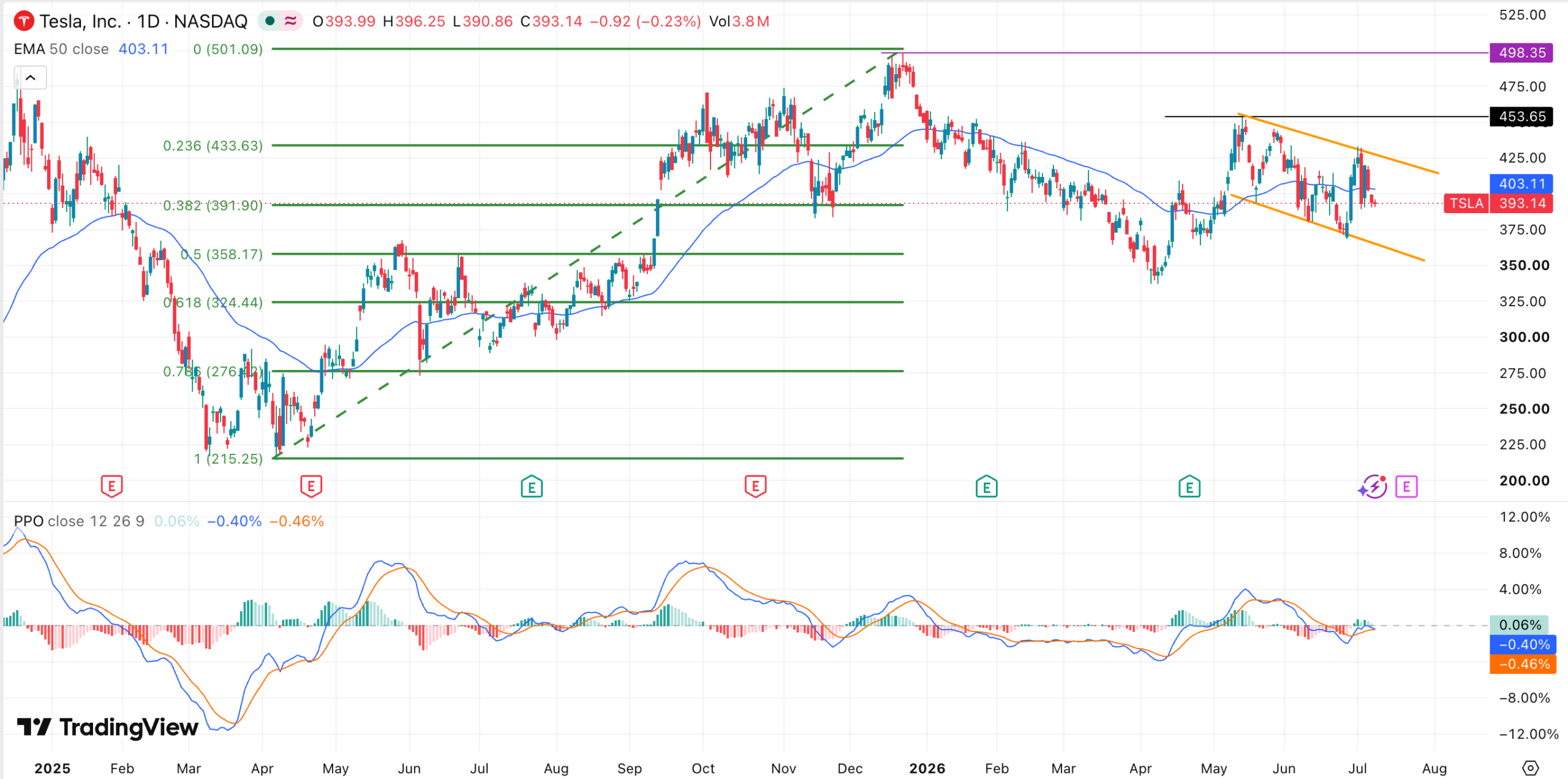Open chart settings gear at bottom right
This screenshot has width=1568, height=779.
coord(1530,768)
